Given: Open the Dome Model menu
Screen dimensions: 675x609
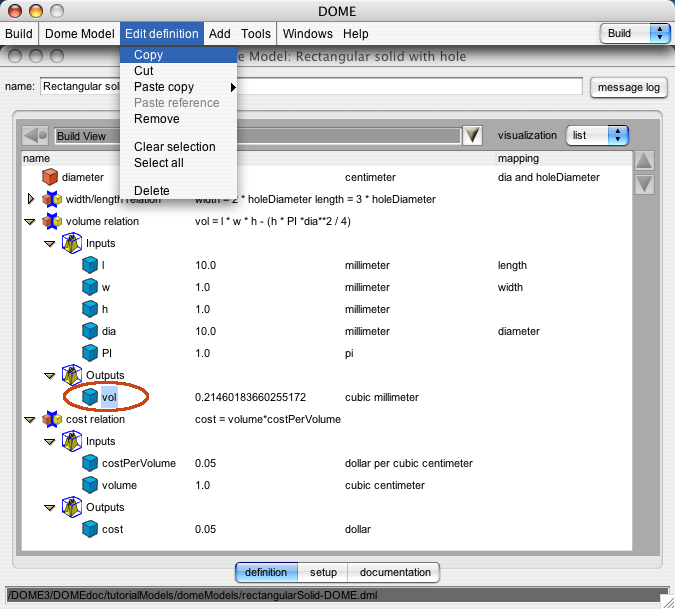Looking at the screenshot, I should pos(80,34).
